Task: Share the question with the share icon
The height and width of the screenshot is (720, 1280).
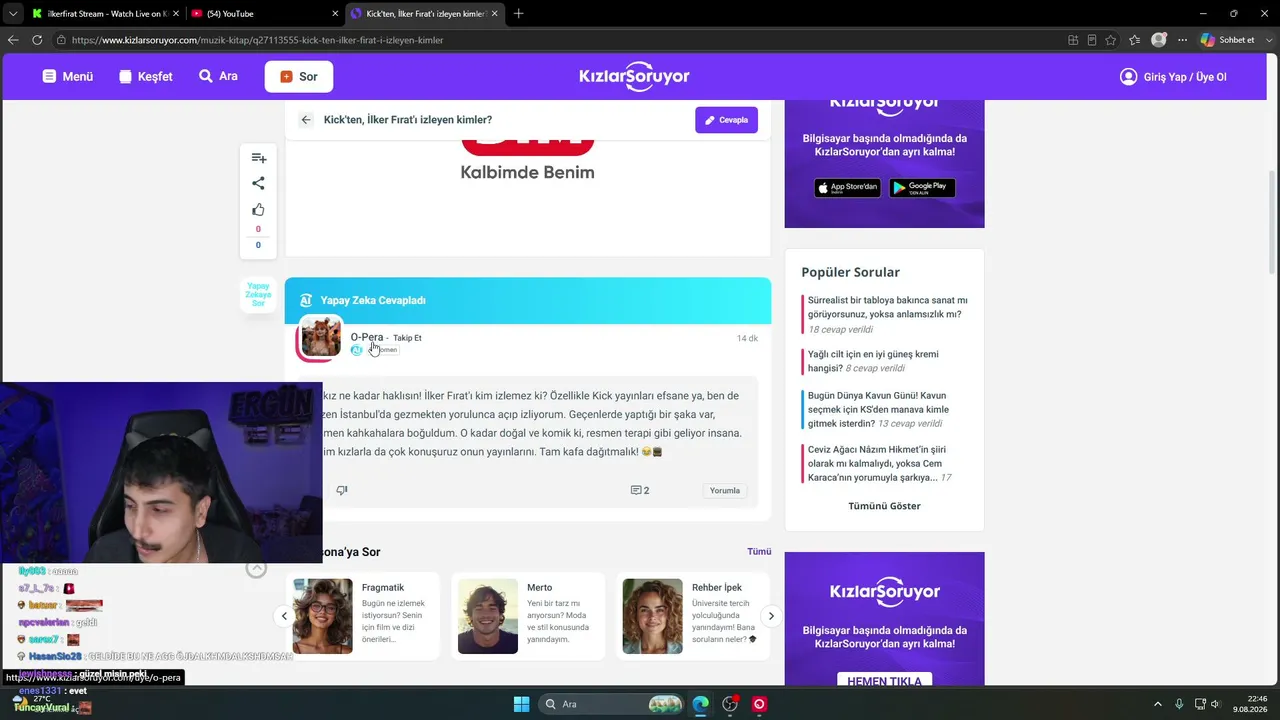Action: 258,183
